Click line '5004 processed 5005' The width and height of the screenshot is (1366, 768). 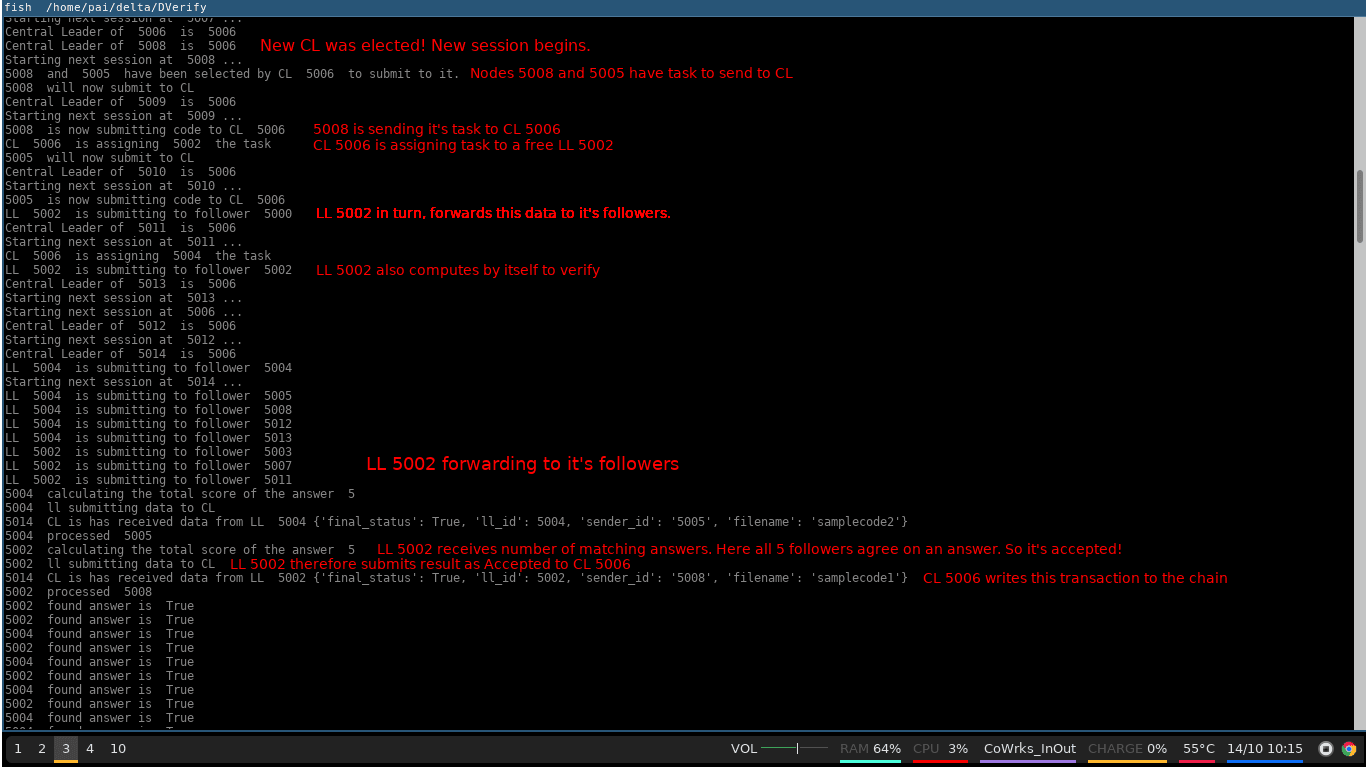79,536
